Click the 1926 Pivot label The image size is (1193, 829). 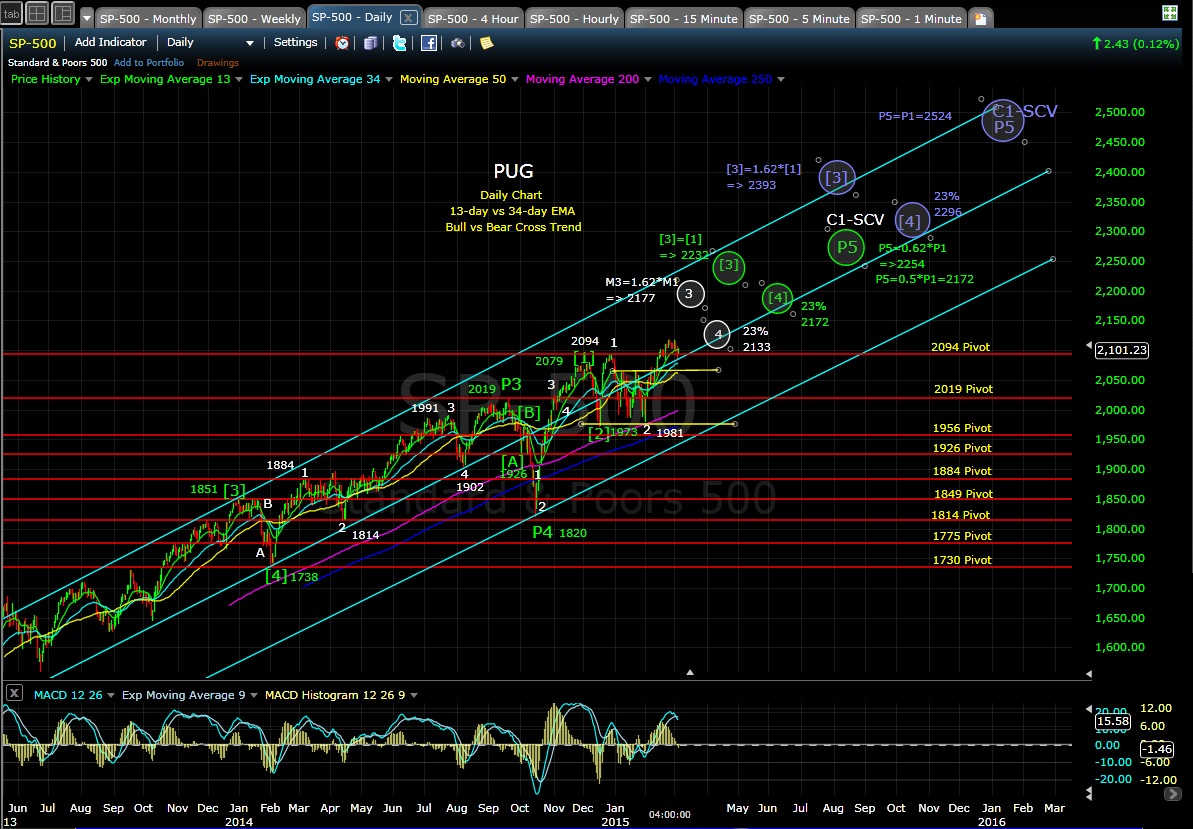[x=962, y=448]
